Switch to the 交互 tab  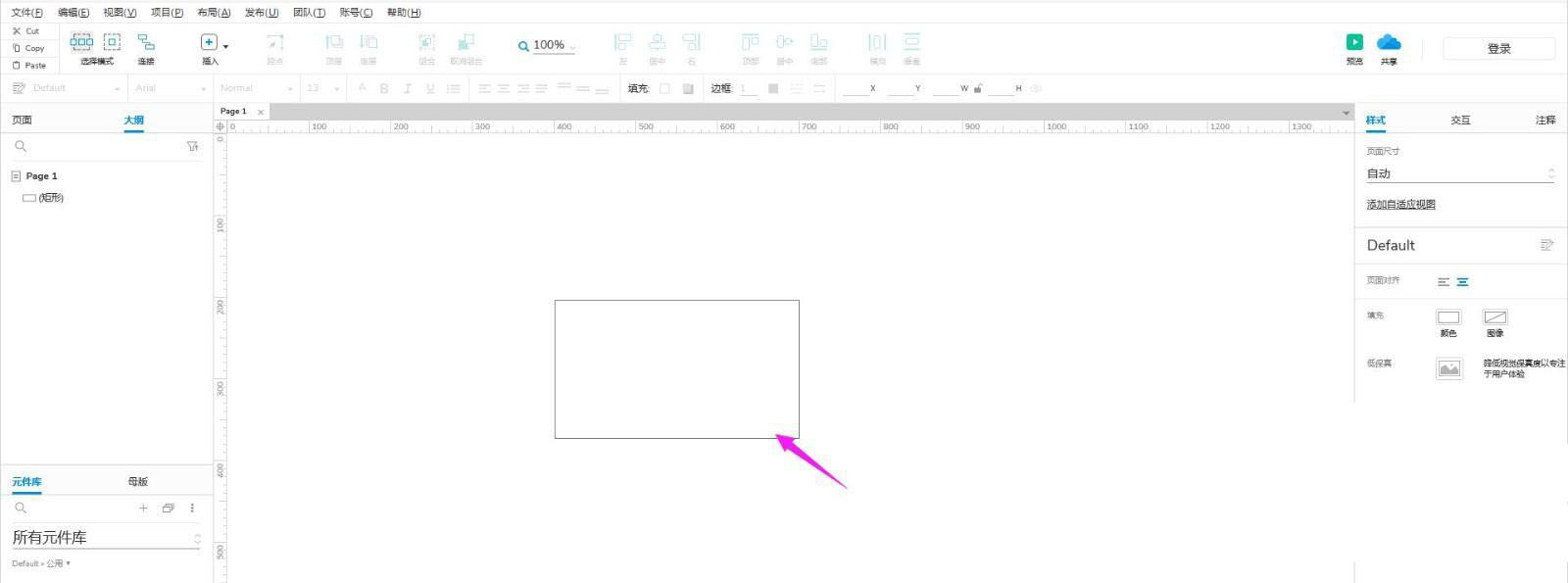[x=1460, y=120]
